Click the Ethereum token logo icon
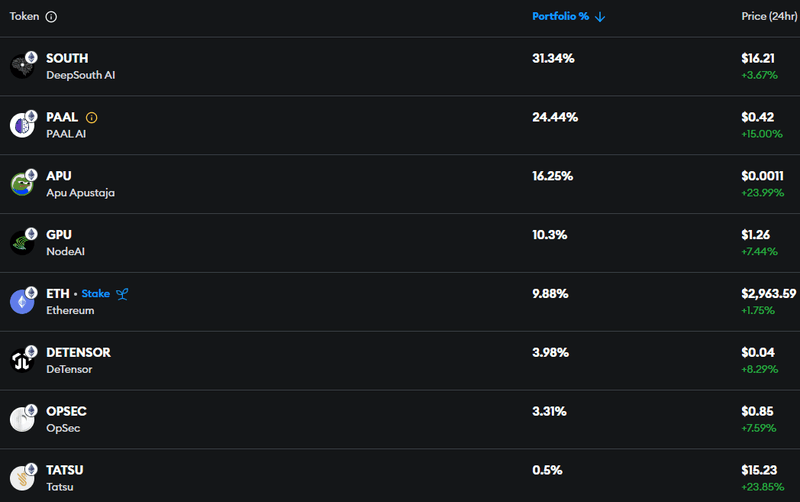 pyautogui.click(x=22, y=302)
